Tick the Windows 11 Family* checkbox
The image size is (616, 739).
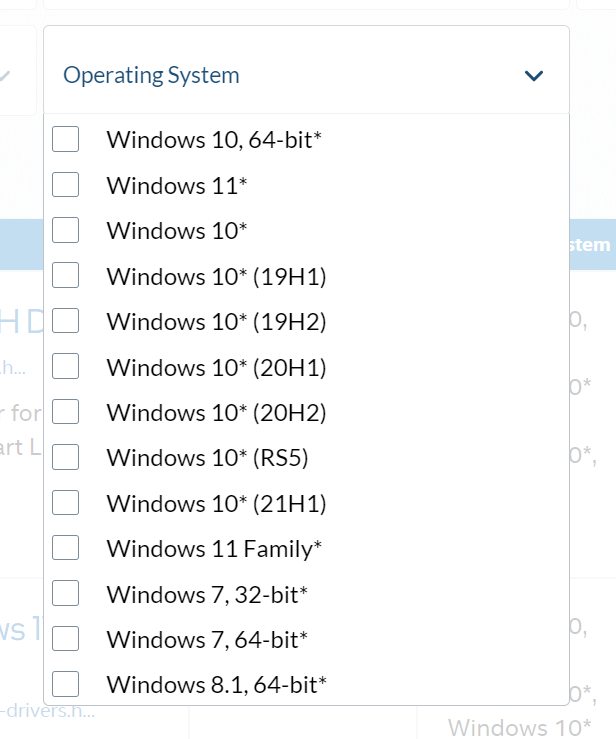tap(66, 548)
